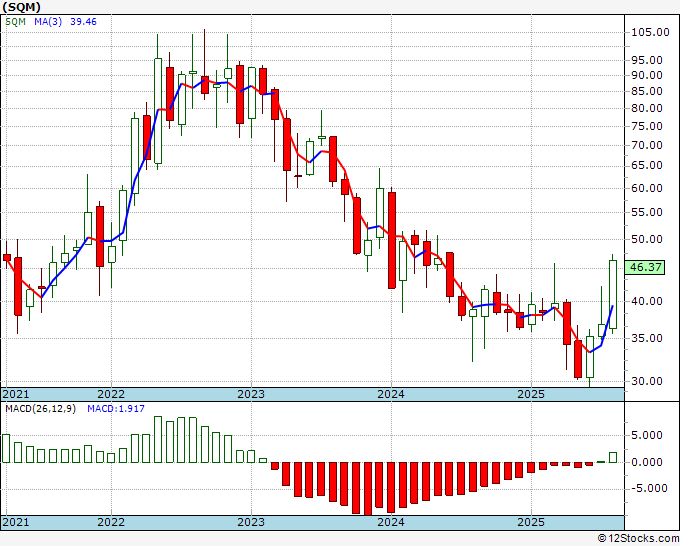Click the 35.00 price axis label

[647, 338]
